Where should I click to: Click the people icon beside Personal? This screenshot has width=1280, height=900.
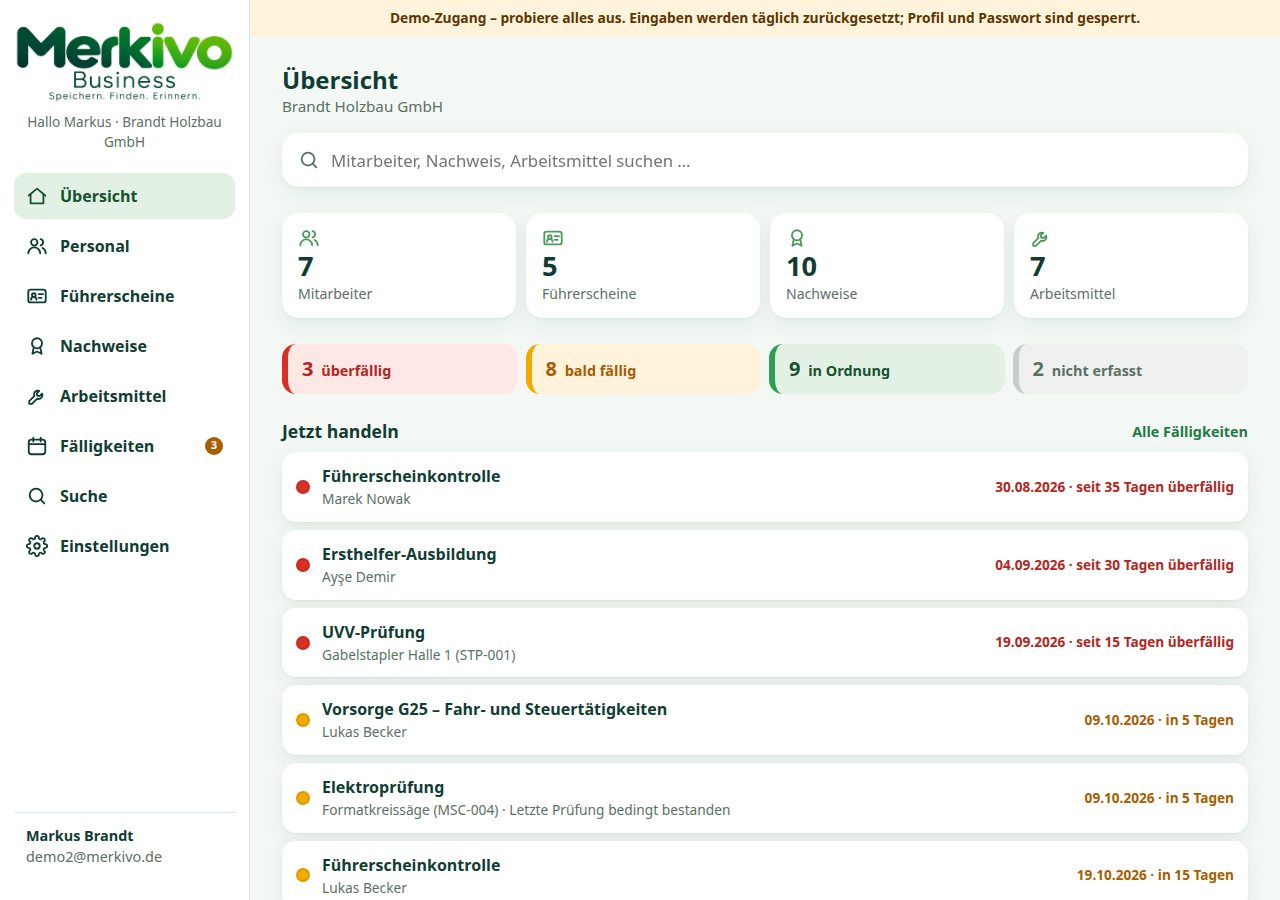(x=37, y=246)
